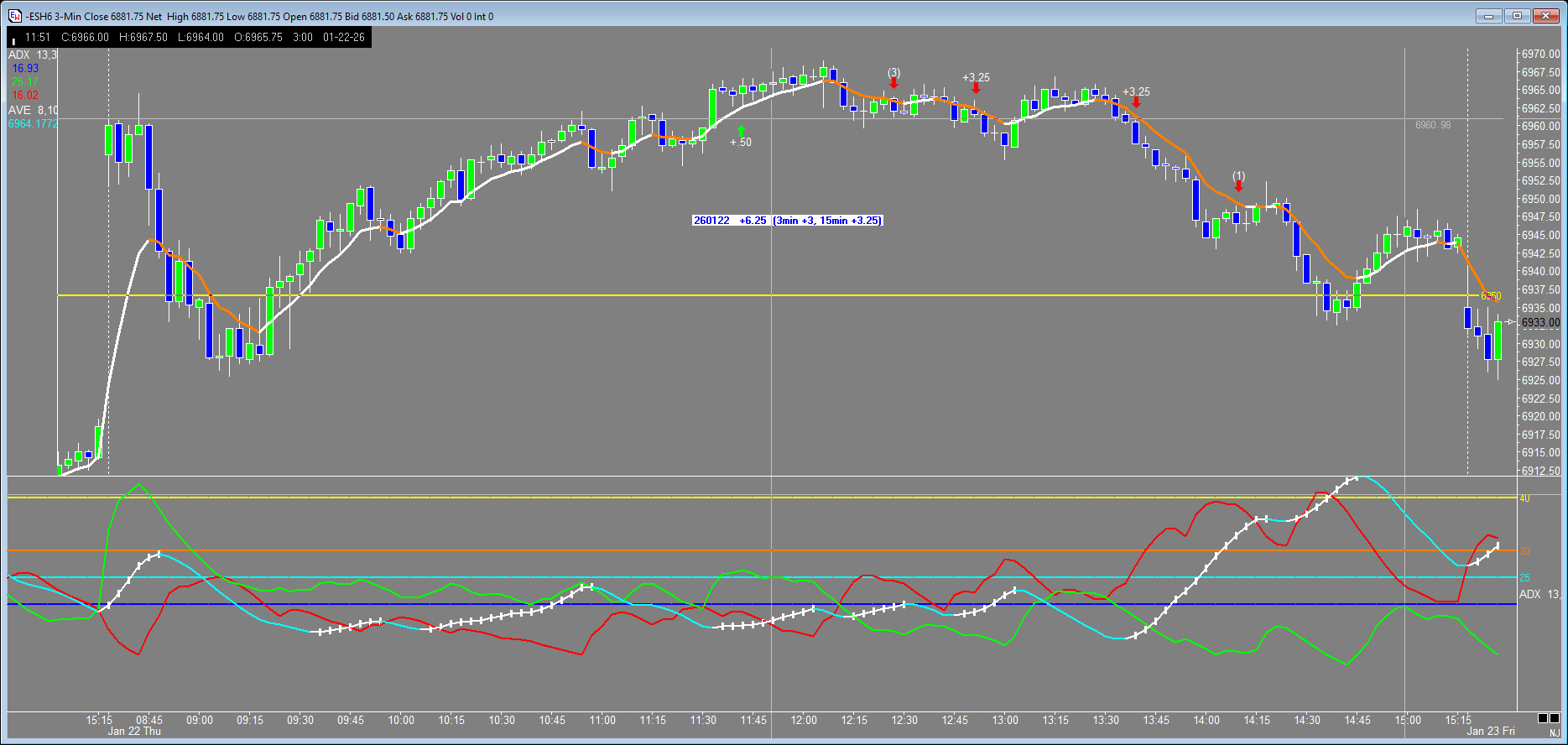Maximize the ESH6 3-Min chart window
The width and height of the screenshot is (1568, 745).
(1517, 15)
